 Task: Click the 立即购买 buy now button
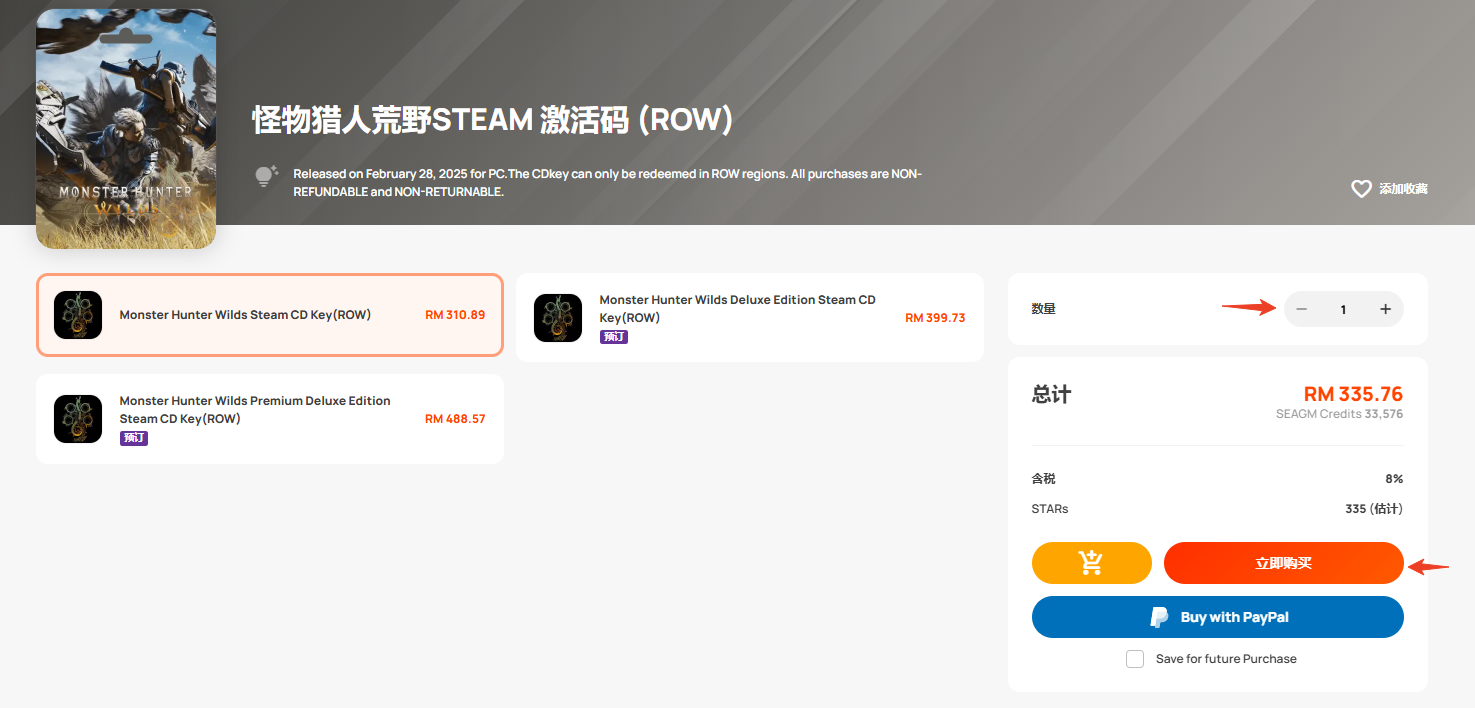(x=1284, y=563)
